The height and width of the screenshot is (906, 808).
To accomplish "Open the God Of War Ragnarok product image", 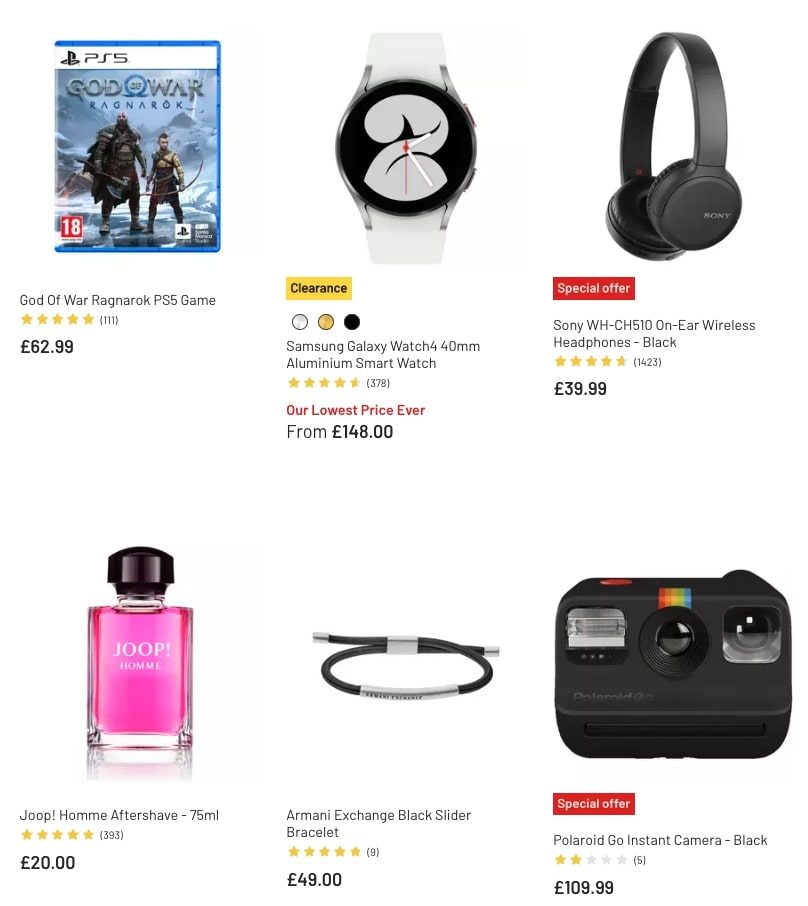I will (138, 146).
